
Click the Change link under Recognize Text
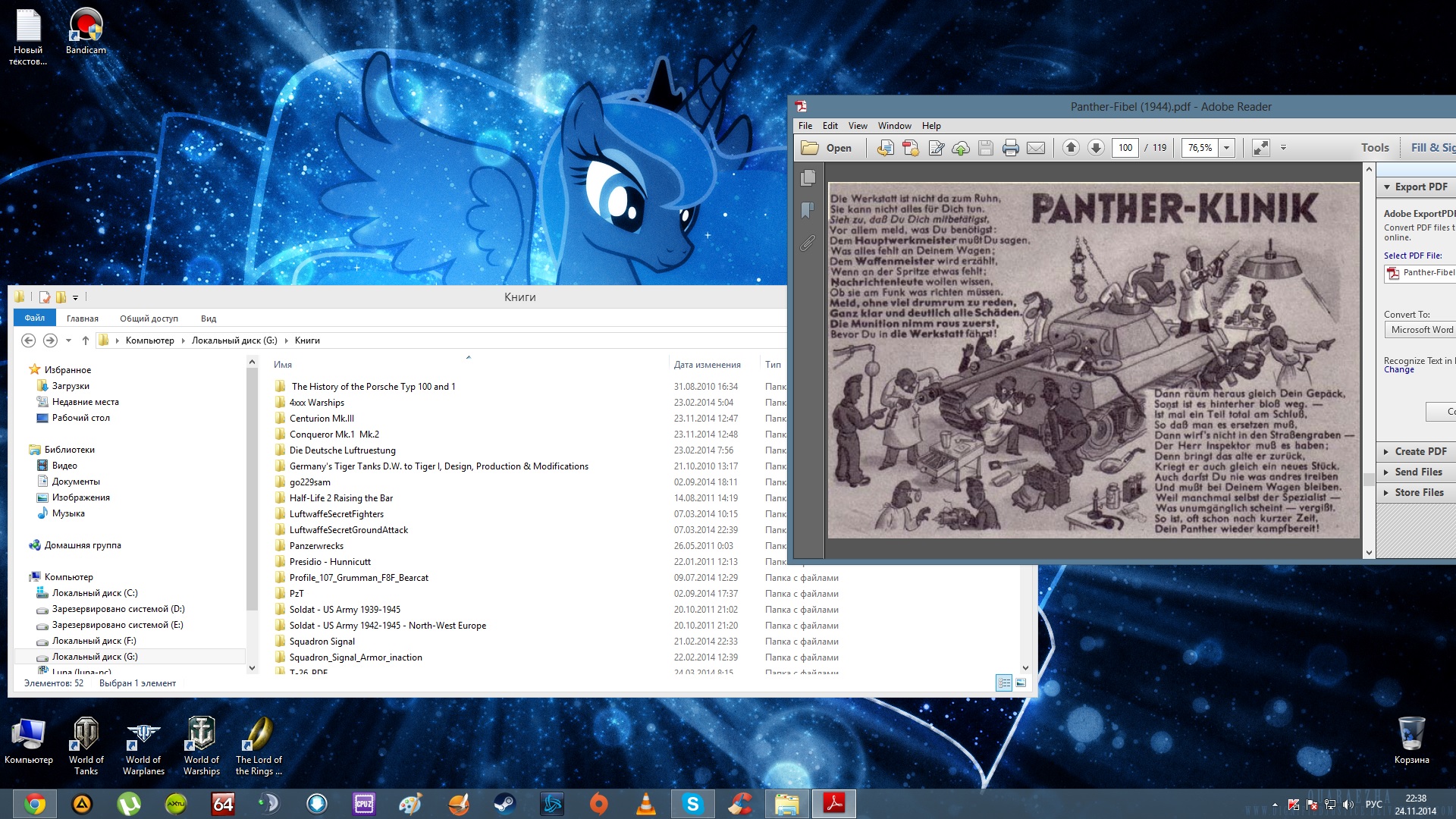click(x=1398, y=370)
